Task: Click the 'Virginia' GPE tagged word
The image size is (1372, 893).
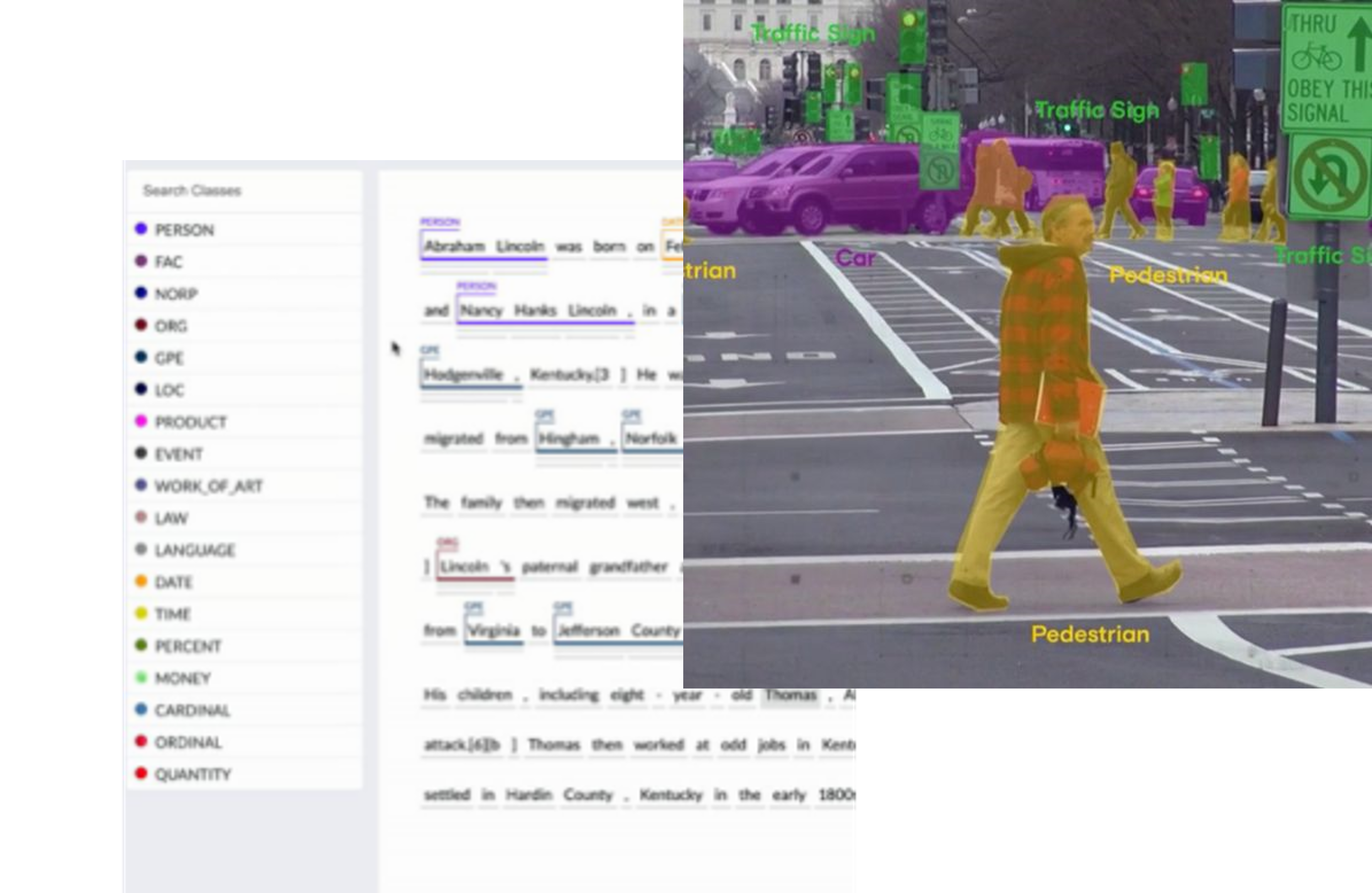Action: coord(493,630)
